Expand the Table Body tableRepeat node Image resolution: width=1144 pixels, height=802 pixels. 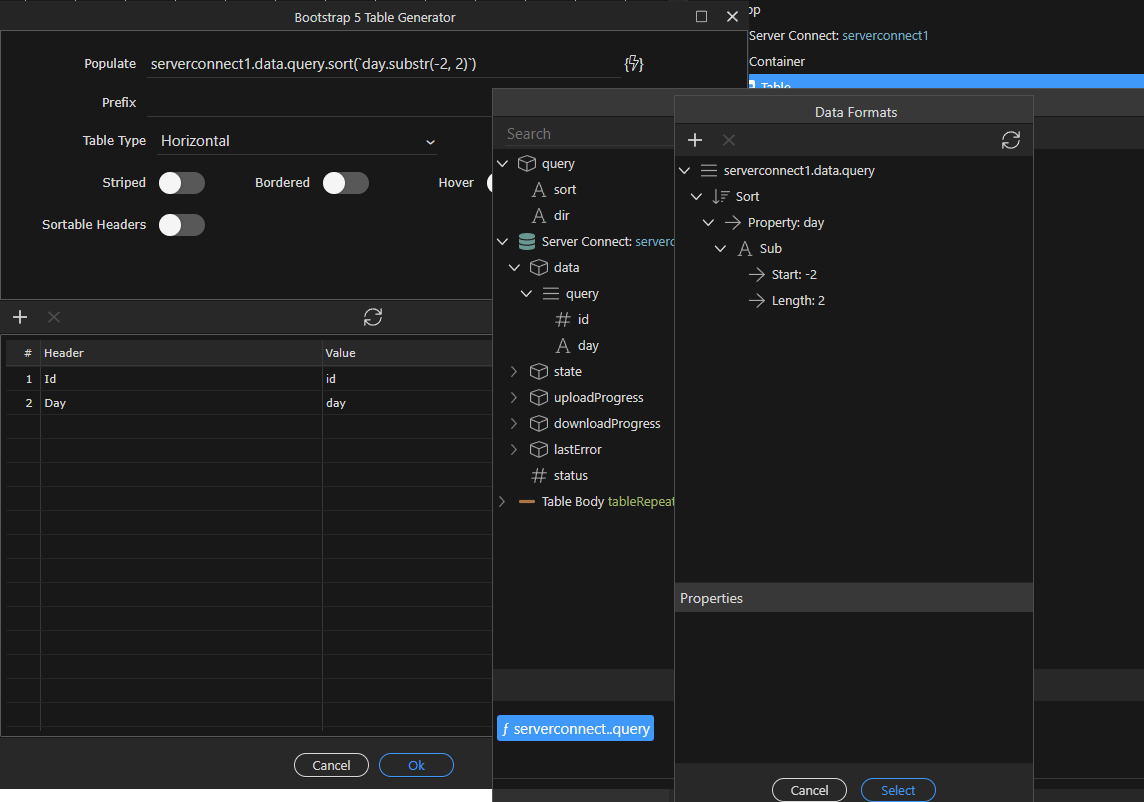point(502,501)
